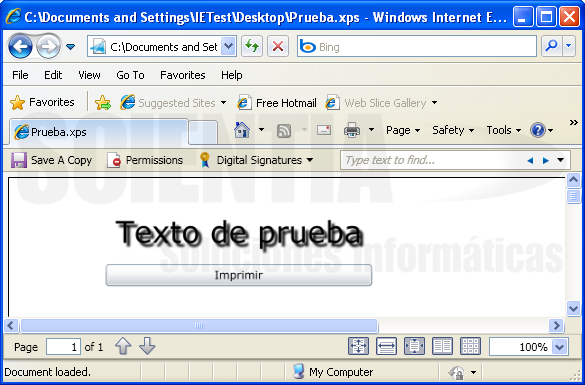The height and width of the screenshot is (385, 585).
Task: Click the Read Mail envelope icon
Action: click(324, 130)
